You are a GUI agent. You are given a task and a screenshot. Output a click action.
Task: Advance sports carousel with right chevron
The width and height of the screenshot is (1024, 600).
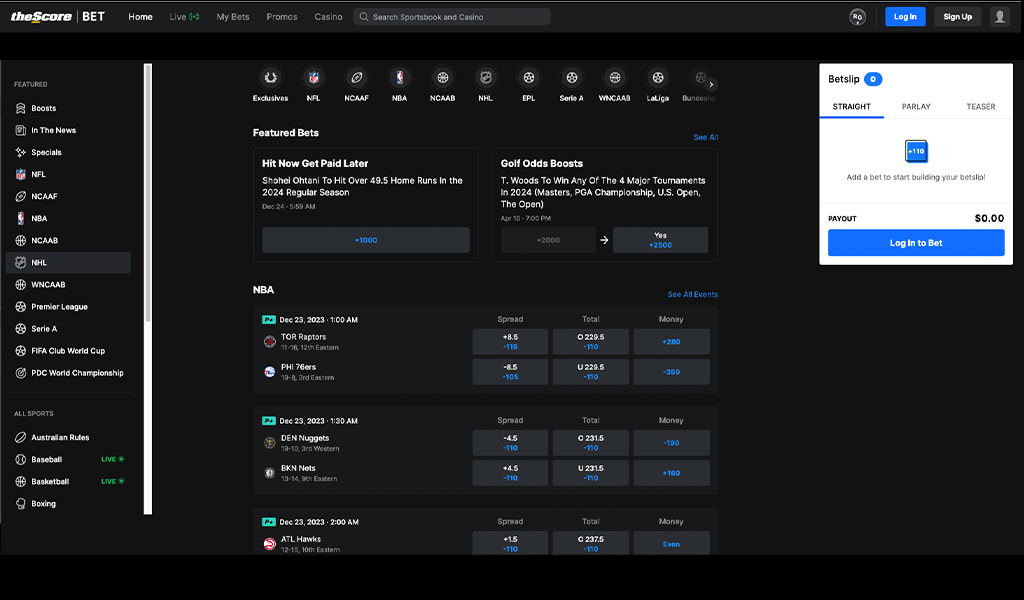(711, 84)
